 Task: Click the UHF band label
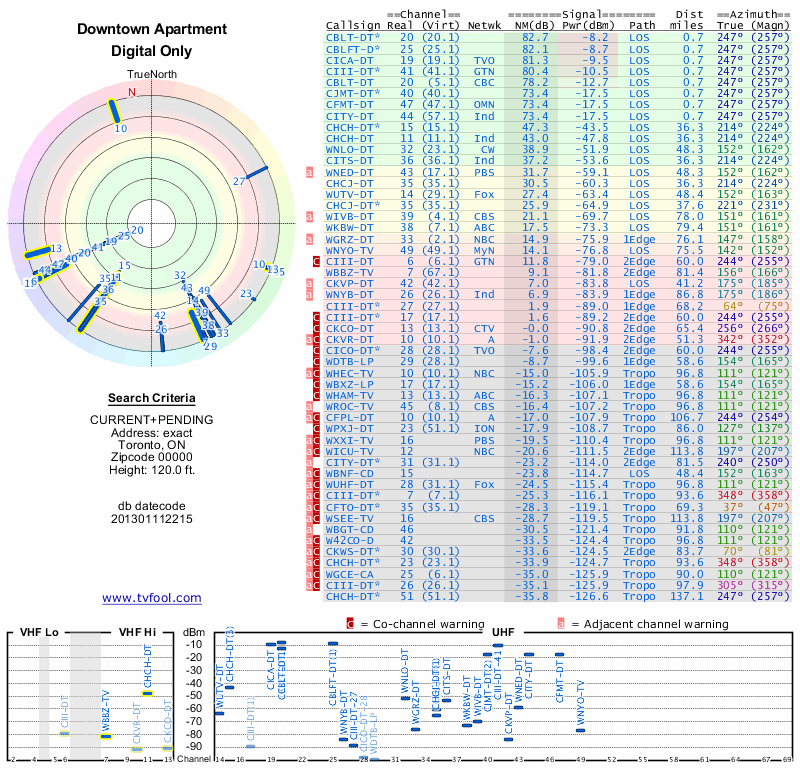coord(503,632)
